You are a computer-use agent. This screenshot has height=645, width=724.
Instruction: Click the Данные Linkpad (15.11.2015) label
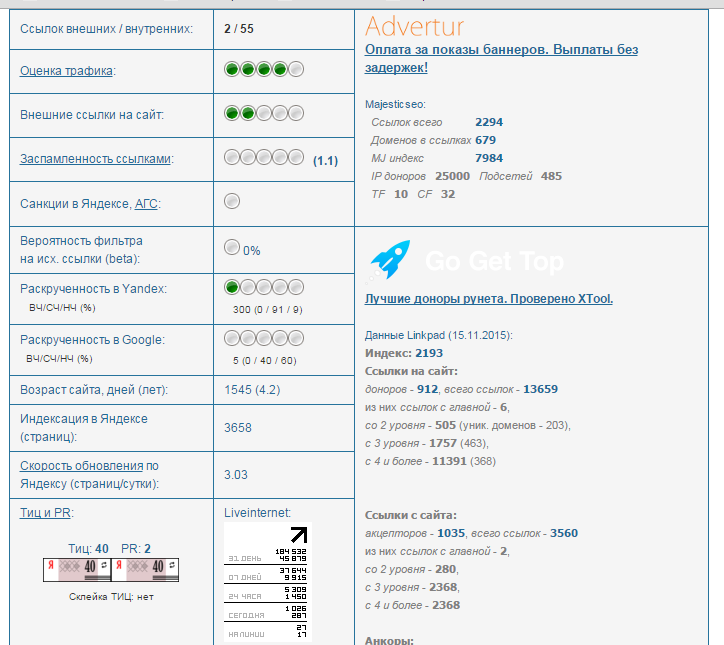pyautogui.click(x=439, y=335)
